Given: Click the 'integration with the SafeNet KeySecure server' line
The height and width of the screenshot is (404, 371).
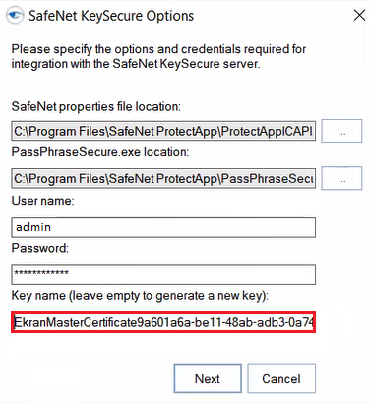Looking at the screenshot, I should (136, 64).
